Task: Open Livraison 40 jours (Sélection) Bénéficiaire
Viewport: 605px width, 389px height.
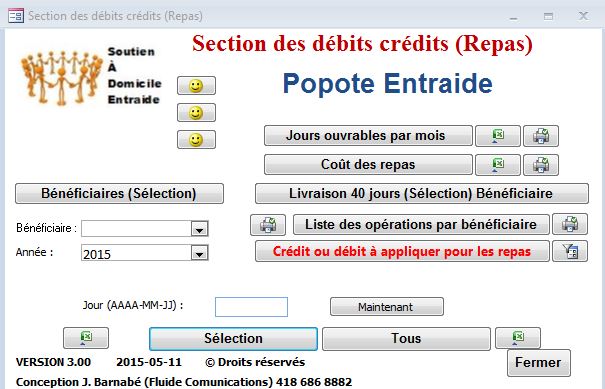Action: [x=422, y=193]
